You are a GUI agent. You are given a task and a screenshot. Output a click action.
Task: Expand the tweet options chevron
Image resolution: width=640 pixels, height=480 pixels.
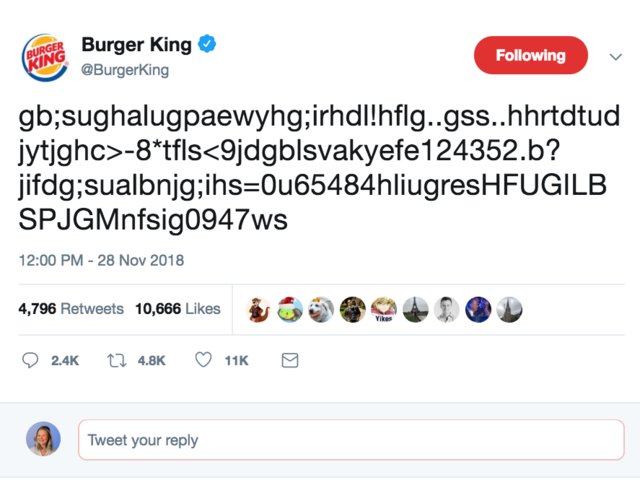pyautogui.click(x=616, y=56)
